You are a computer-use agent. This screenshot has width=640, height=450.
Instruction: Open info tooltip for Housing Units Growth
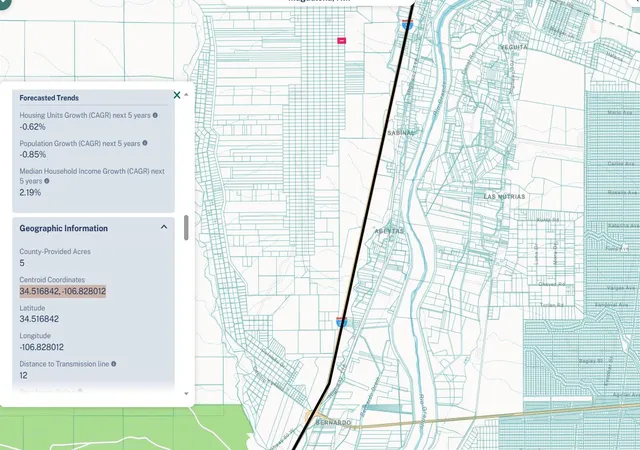[x=155, y=116]
